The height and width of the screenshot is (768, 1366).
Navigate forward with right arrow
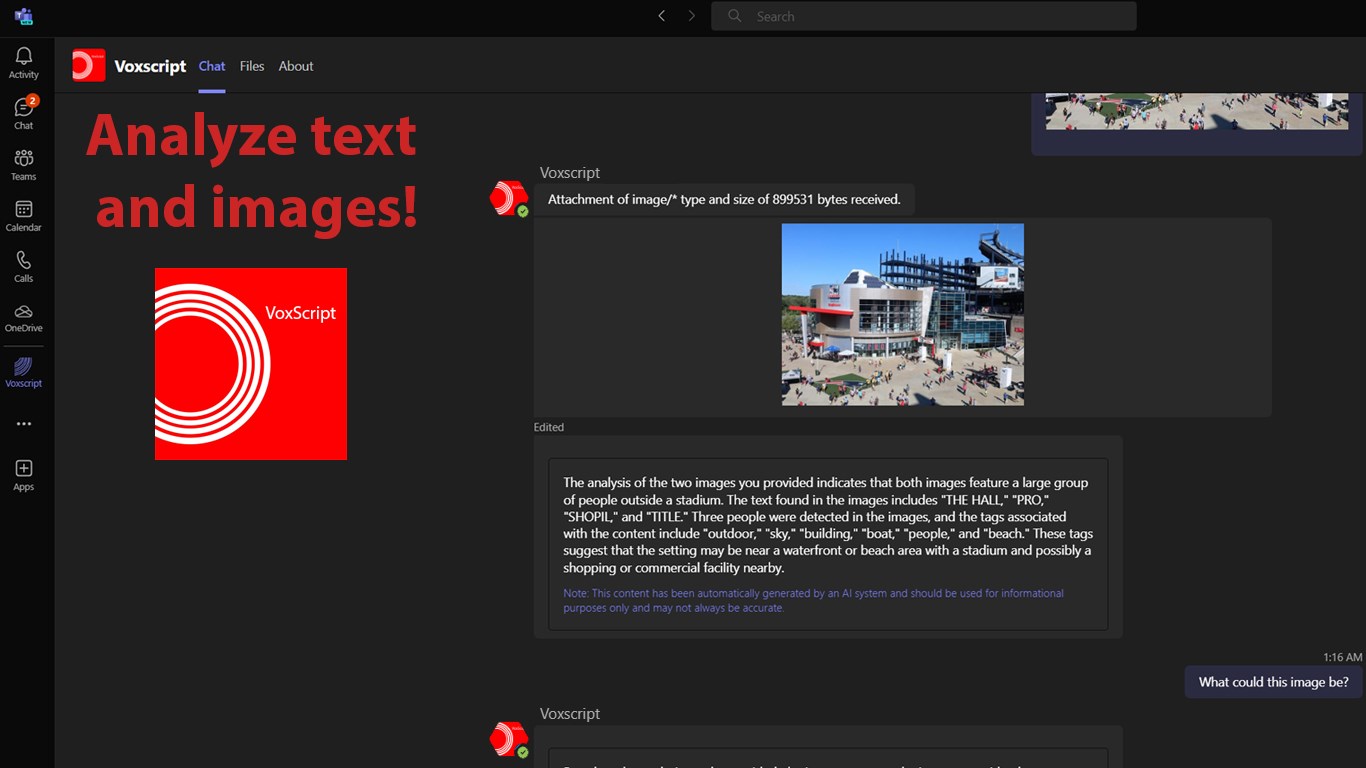(691, 16)
